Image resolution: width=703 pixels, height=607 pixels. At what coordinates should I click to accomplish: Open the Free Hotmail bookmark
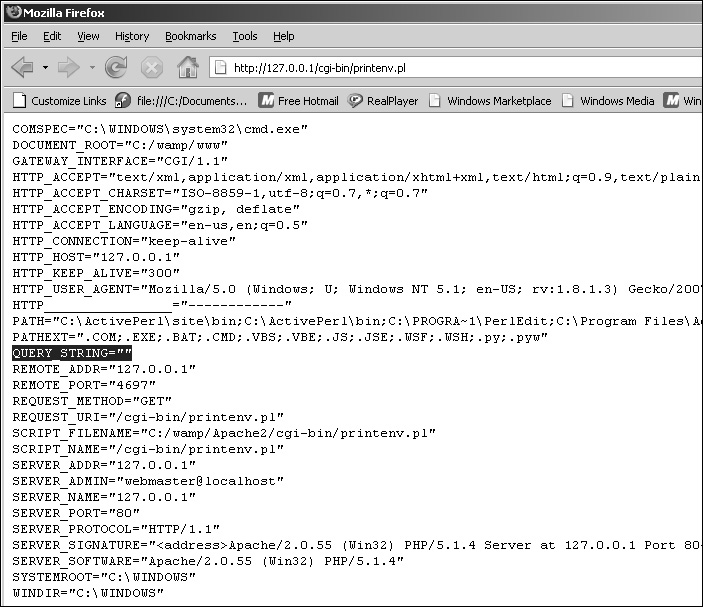tap(300, 101)
